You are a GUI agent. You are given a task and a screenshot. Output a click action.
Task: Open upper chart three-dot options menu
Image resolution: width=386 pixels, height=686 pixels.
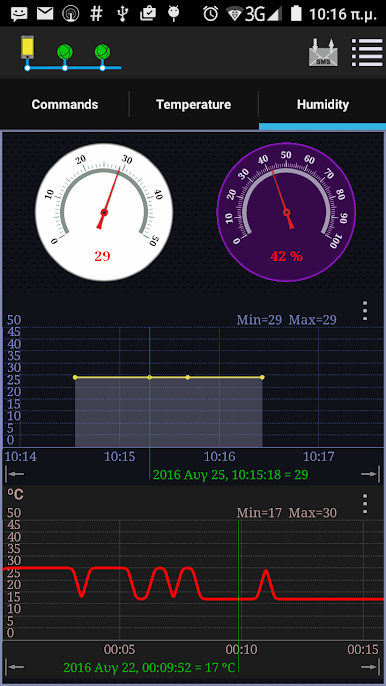(365, 311)
